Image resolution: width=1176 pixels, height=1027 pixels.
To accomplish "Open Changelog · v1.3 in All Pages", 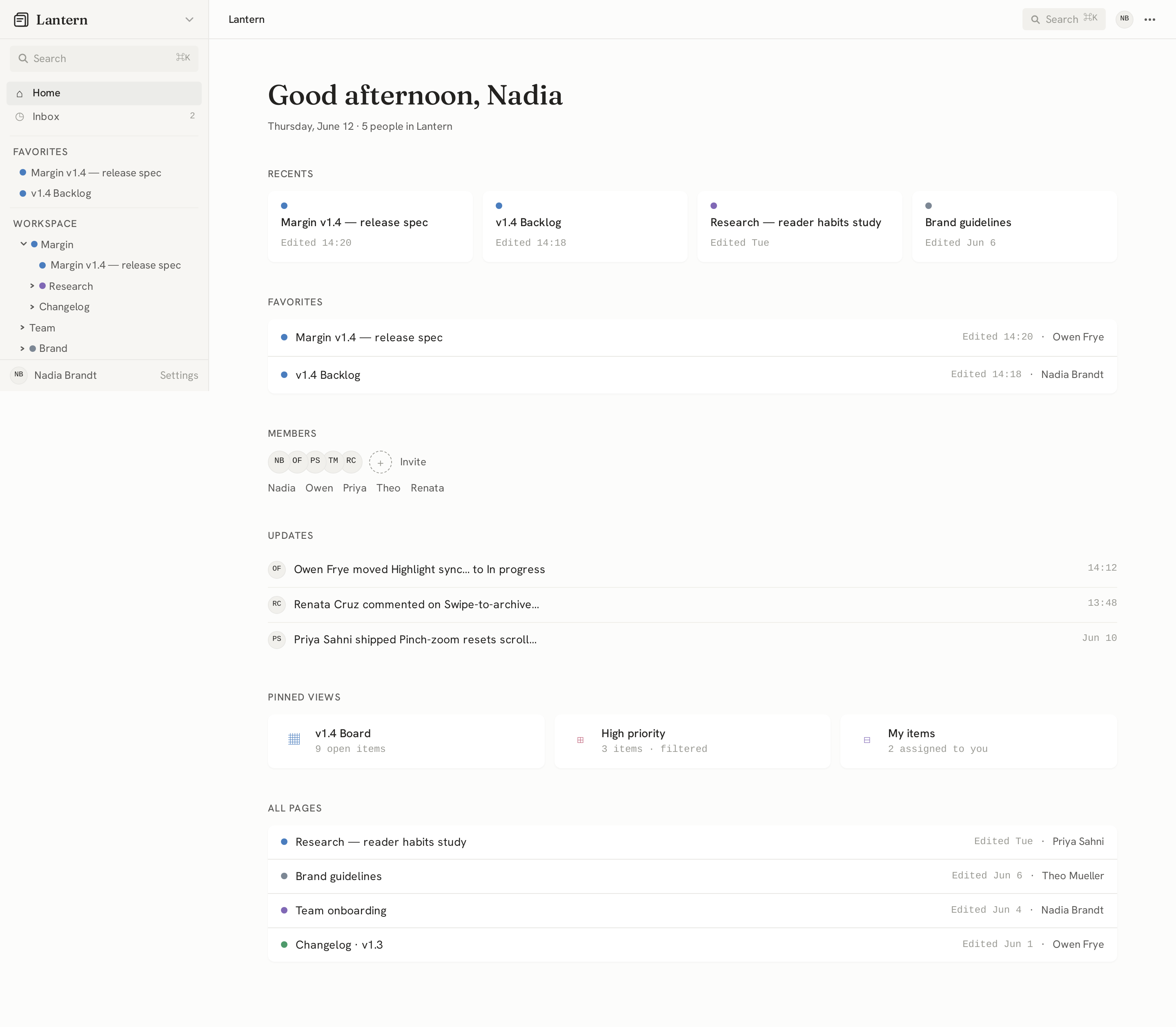I will pos(692,945).
